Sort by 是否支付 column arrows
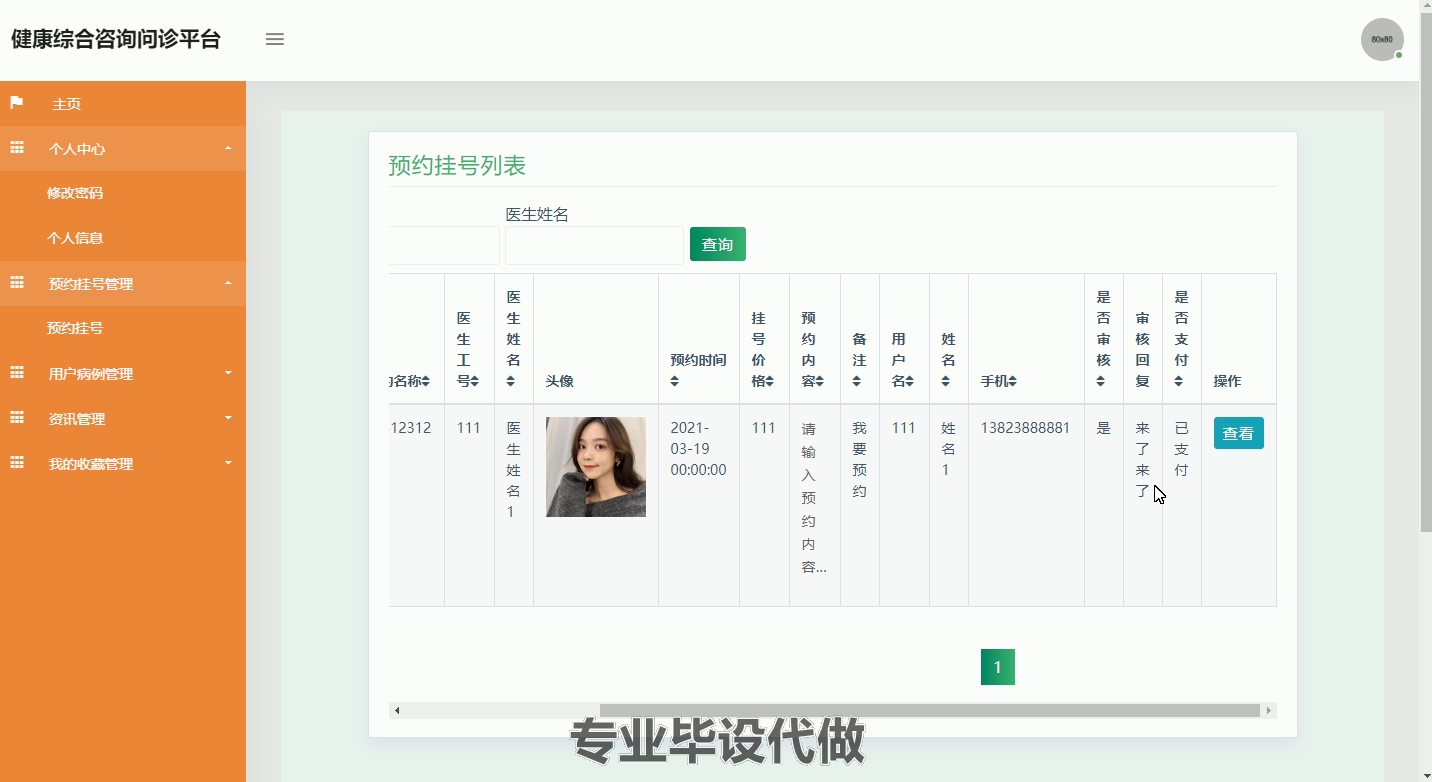Screen dimensions: 1432x782 (x=1179, y=381)
